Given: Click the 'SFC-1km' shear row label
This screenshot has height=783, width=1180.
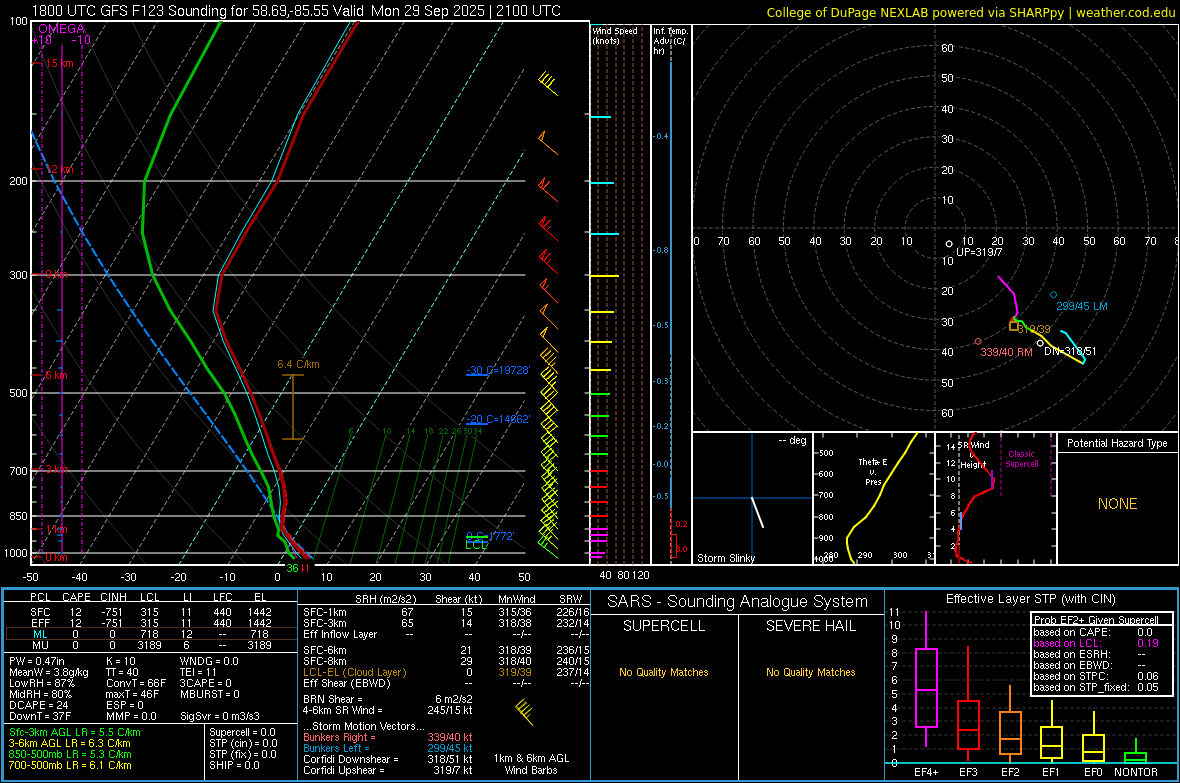Looking at the screenshot, I should 324,612.
